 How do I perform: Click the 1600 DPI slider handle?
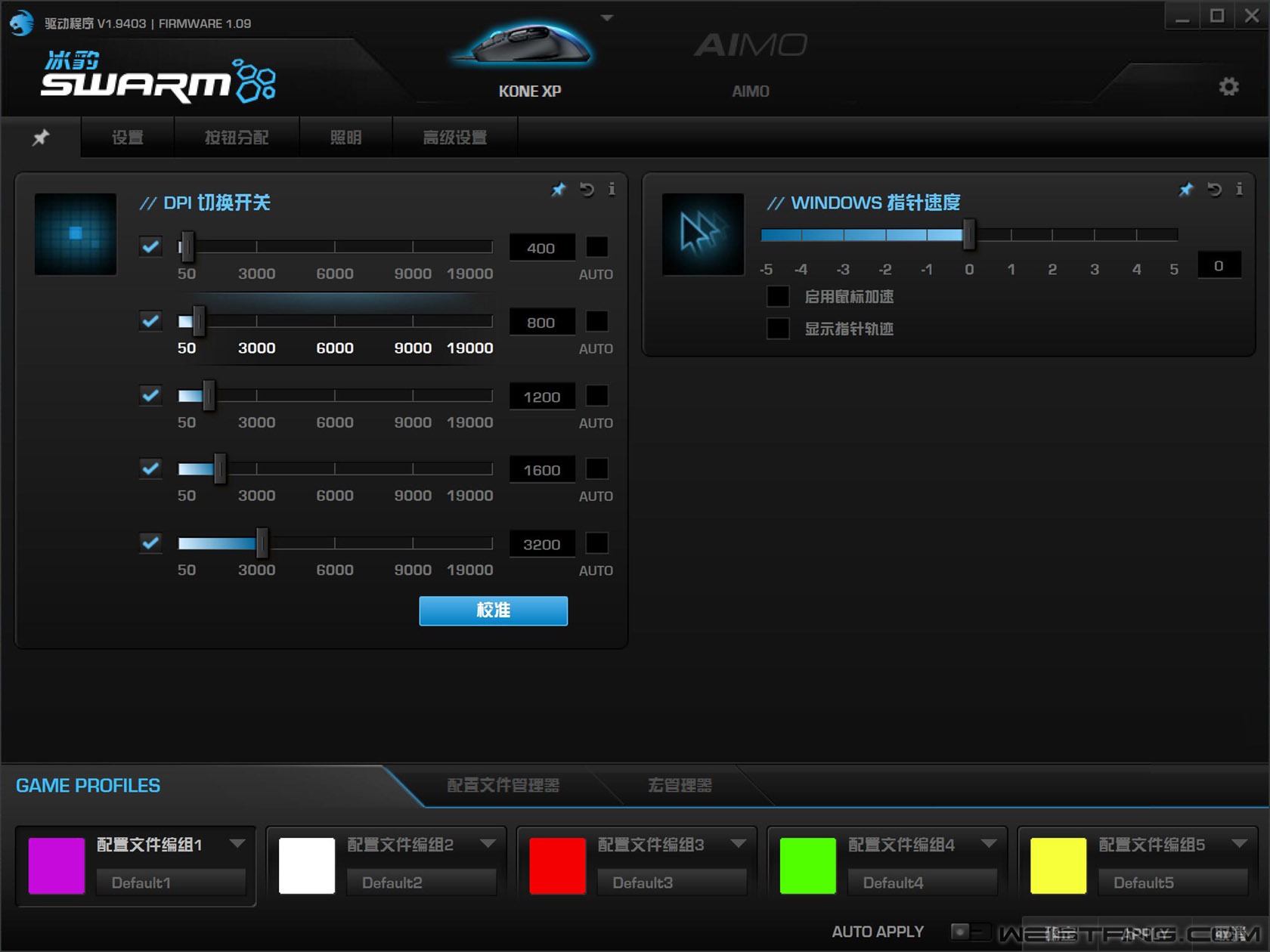(x=219, y=468)
